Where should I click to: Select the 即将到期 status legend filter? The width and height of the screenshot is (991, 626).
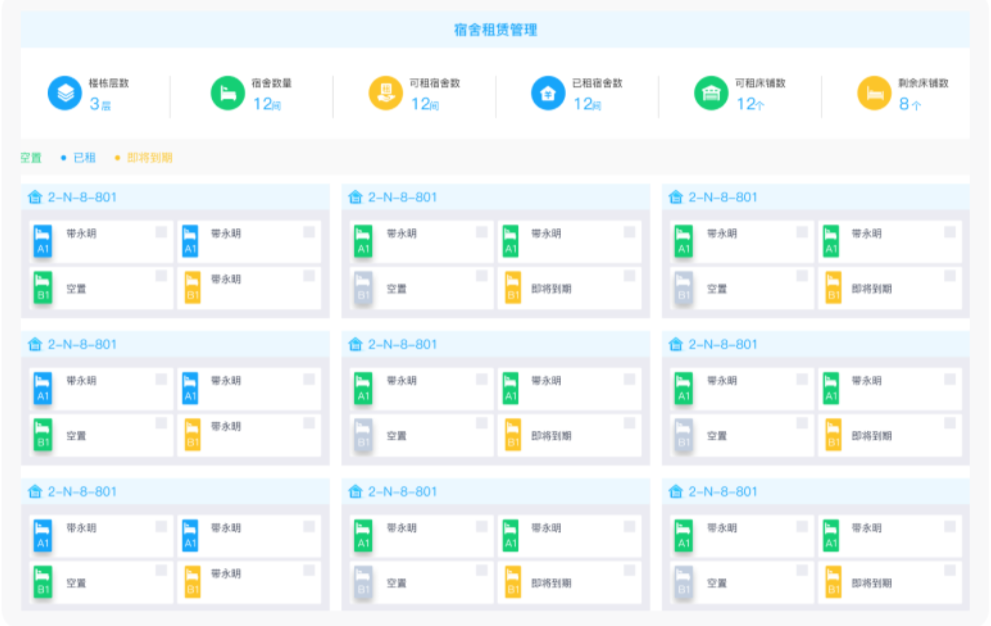pyautogui.click(x=143, y=157)
